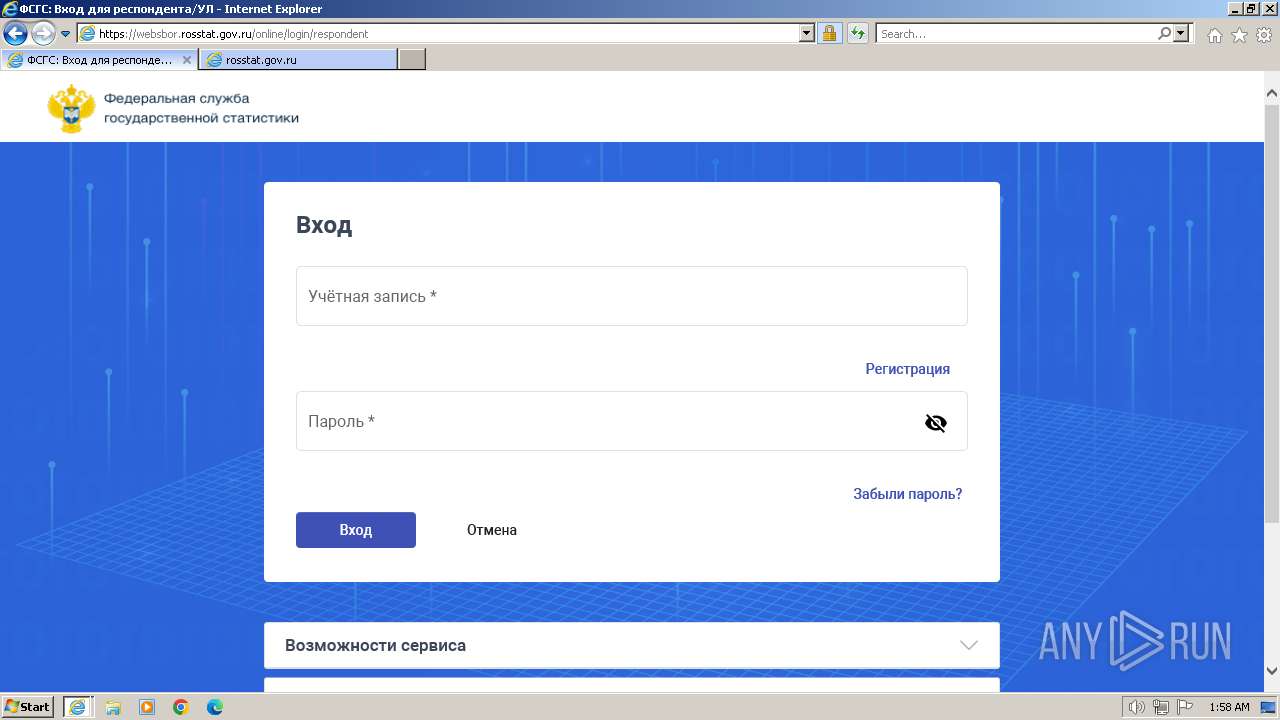Image resolution: width=1280 pixels, height=720 pixels.
Task: Open the Tools gear icon
Action: 1264,35
